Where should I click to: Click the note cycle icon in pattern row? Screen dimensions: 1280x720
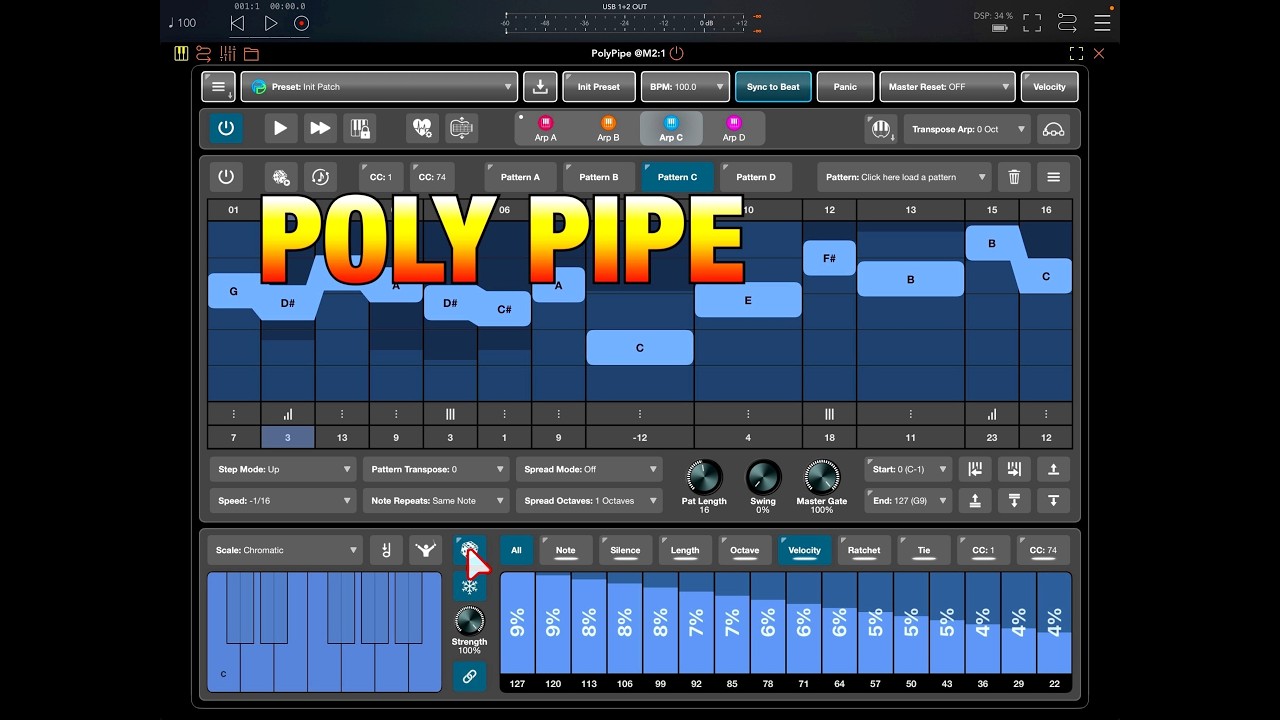tap(320, 177)
